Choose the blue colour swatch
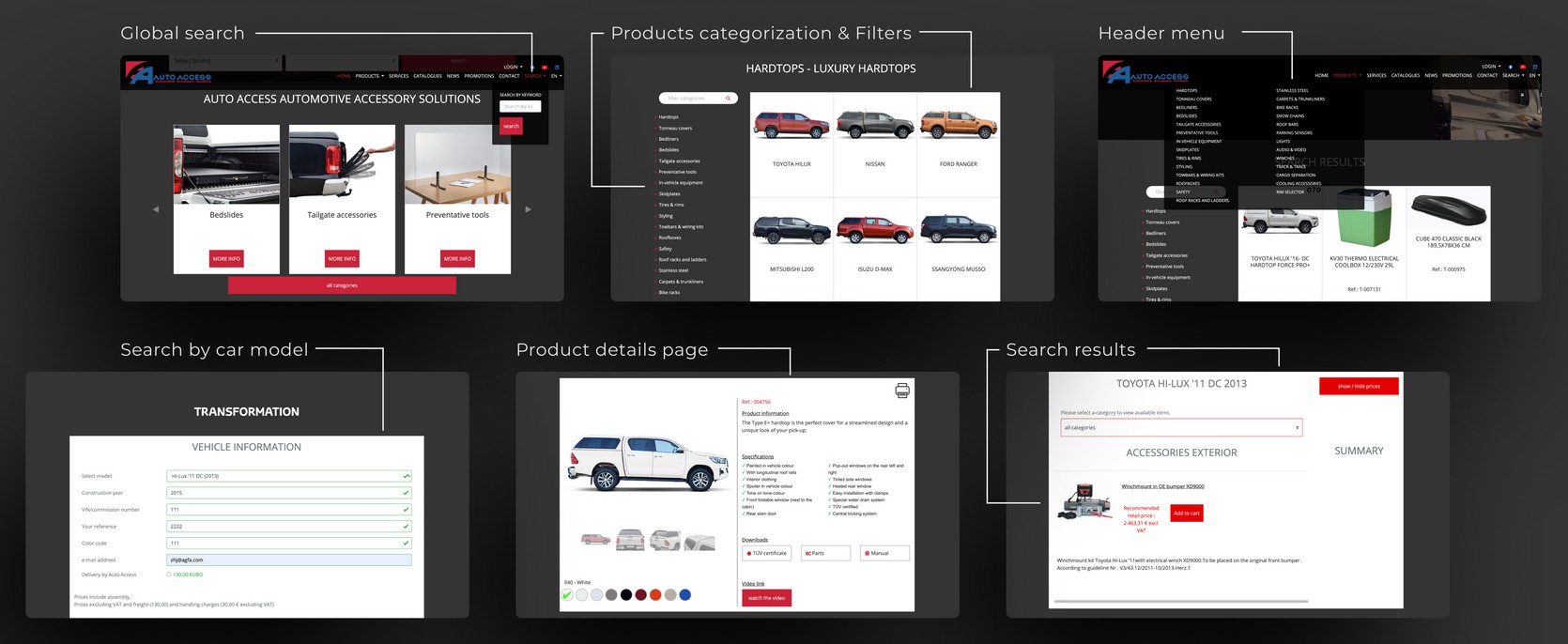The width and height of the screenshot is (1568, 644). click(685, 594)
